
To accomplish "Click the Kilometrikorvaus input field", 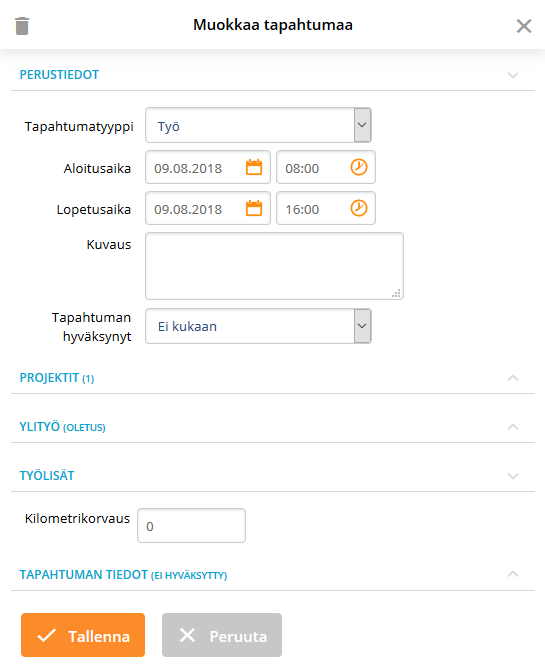I will point(191,526).
